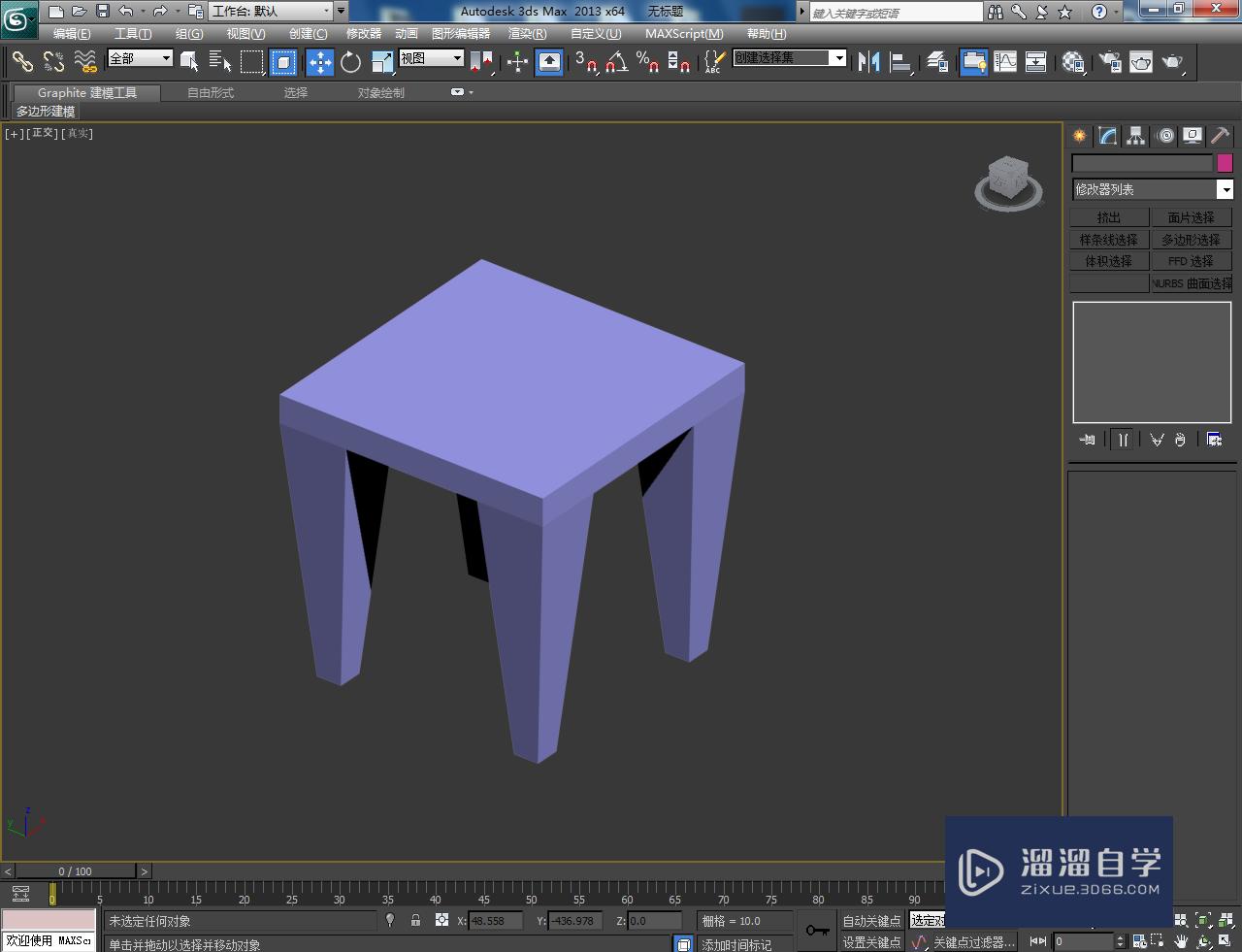Click the 体积选择 modifier button

coord(1109,261)
